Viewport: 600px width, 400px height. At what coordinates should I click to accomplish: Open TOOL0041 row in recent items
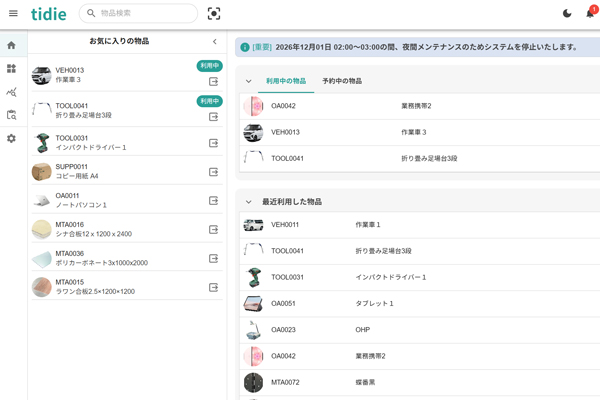click(420, 251)
